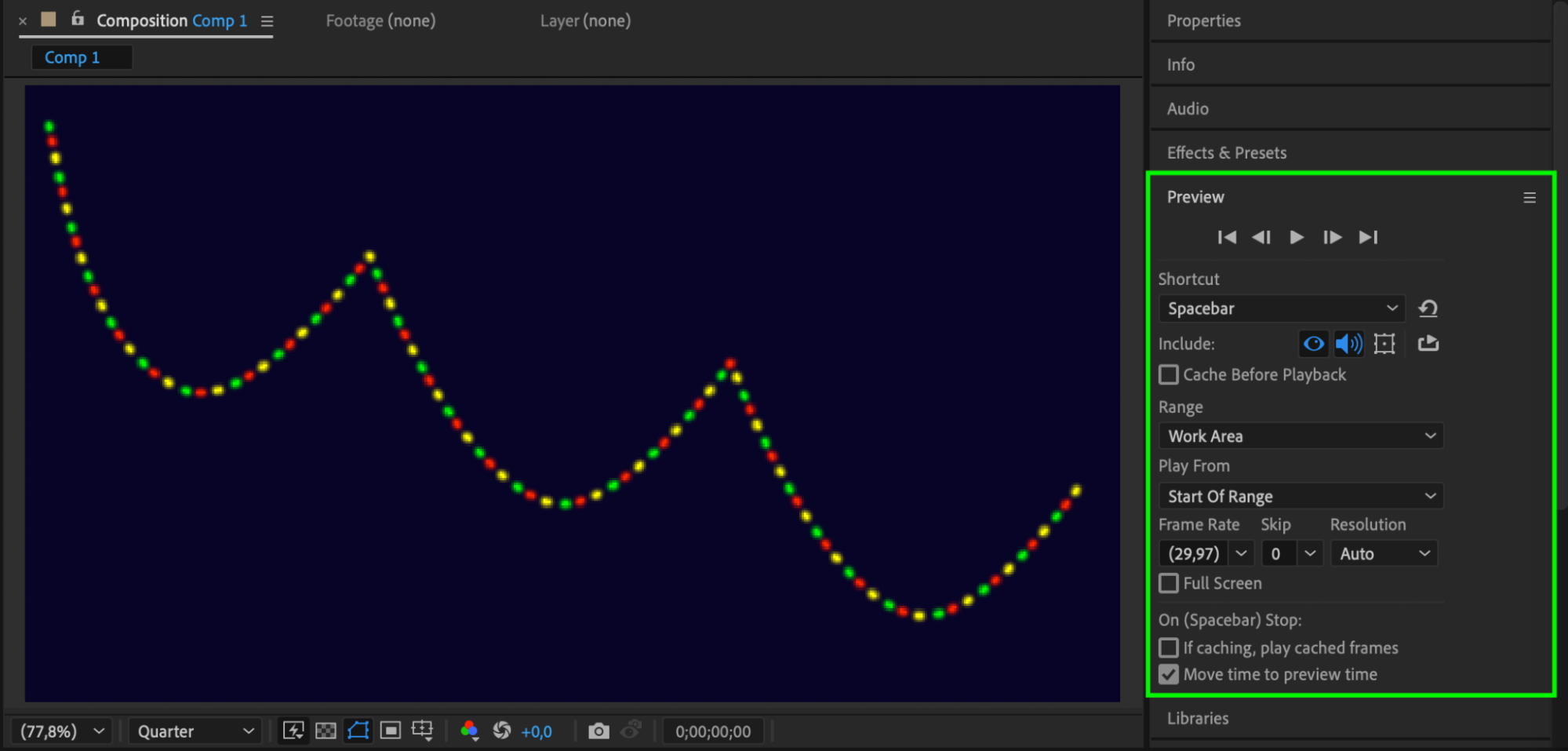The height and width of the screenshot is (751, 1568).
Task: Toggle the transparency grid icon
Action: coord(326,731)
